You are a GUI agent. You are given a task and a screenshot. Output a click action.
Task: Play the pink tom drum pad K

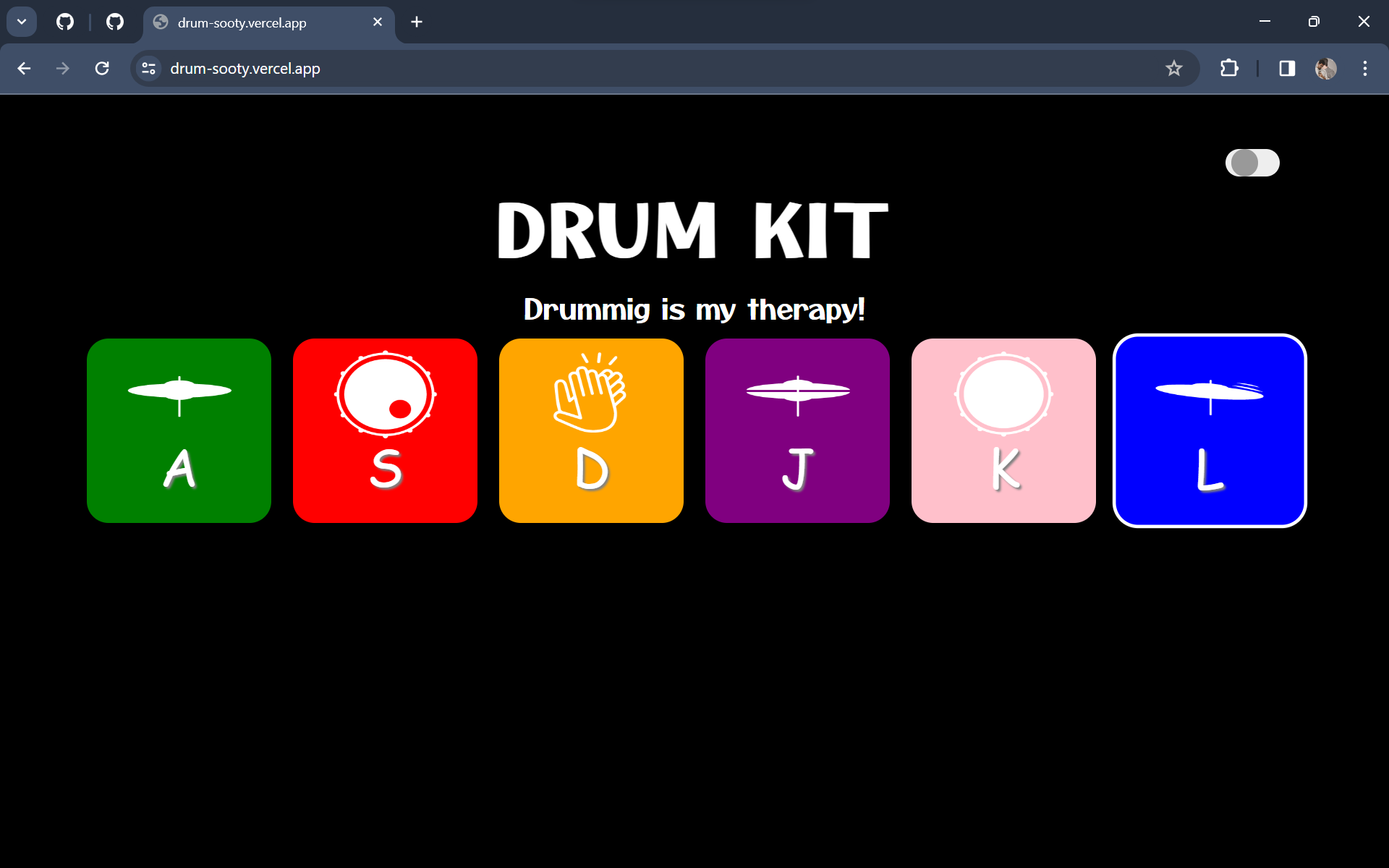tap(1003, 430)
